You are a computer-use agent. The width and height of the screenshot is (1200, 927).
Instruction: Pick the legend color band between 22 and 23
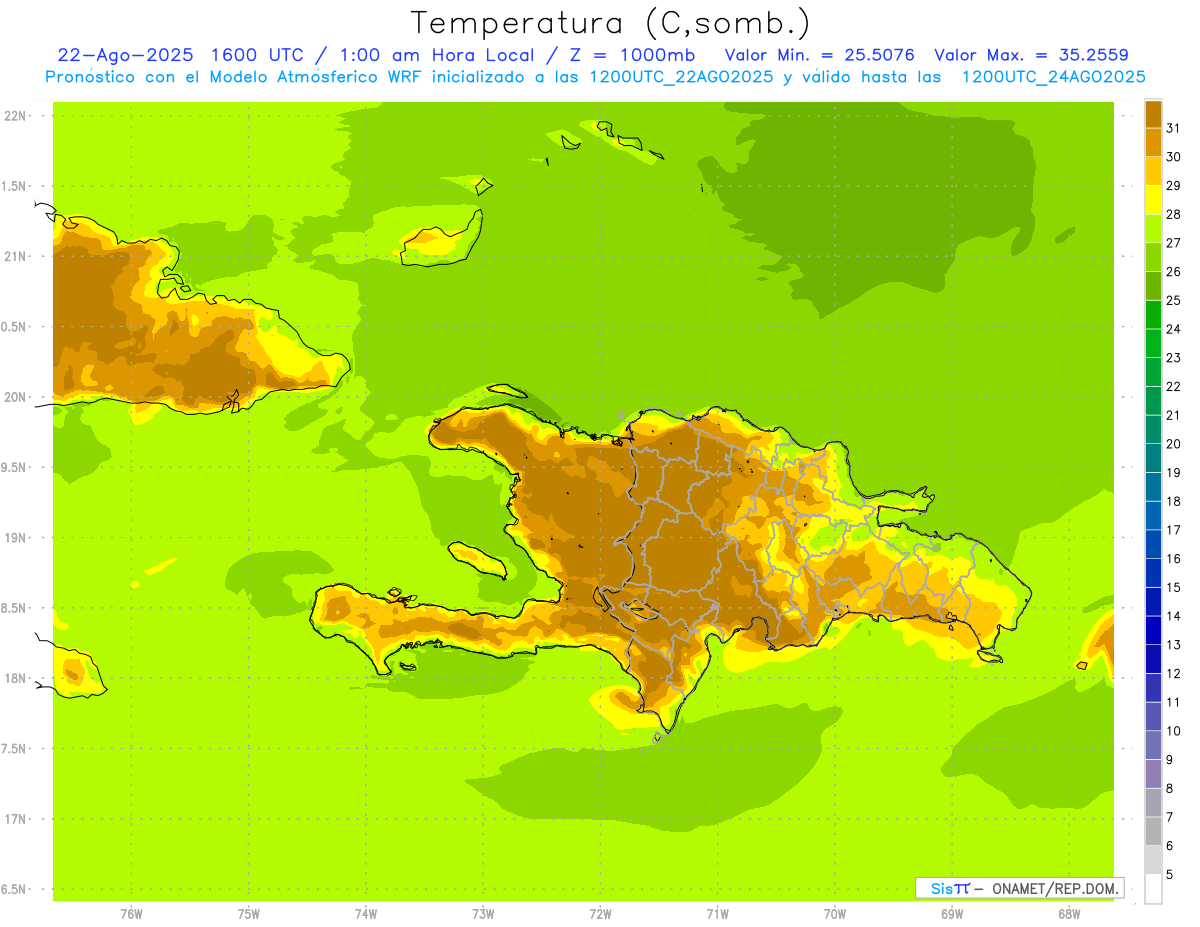tap(1153, 372)
